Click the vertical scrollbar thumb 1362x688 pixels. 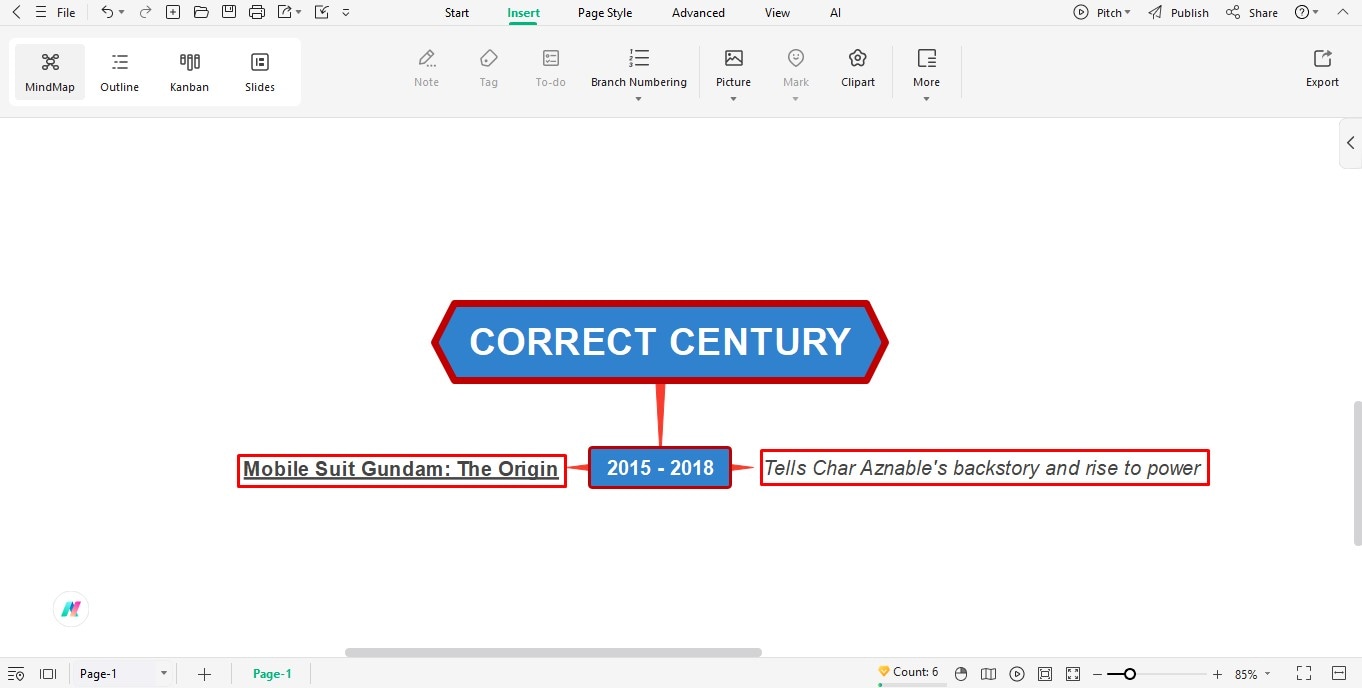pyautogui.click(x=1357, y=473)
